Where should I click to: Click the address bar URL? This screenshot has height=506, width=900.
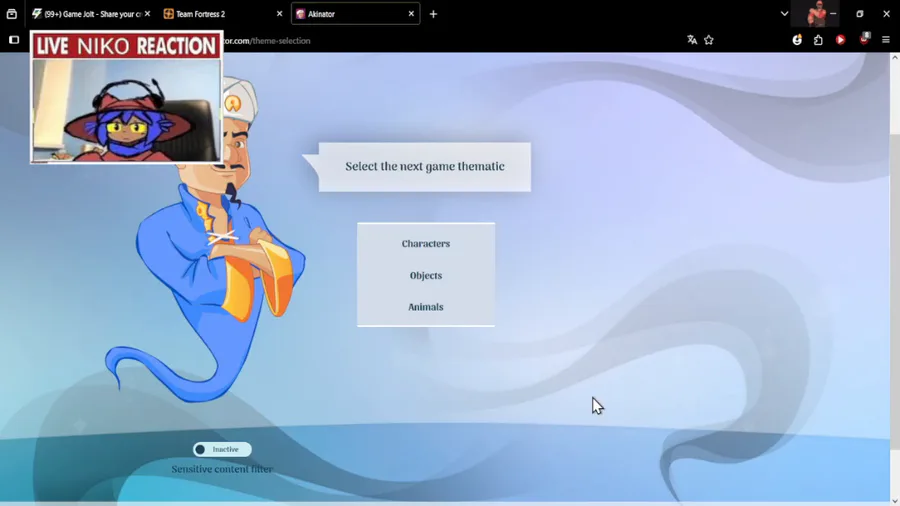267,41
